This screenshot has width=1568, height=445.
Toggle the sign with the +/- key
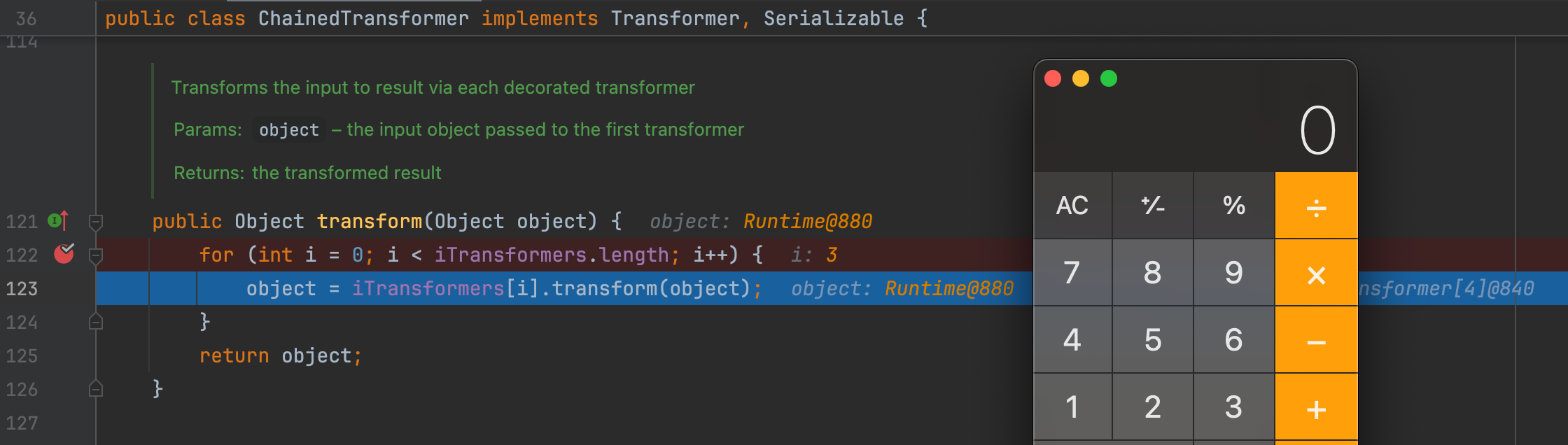coord(1152,206)
